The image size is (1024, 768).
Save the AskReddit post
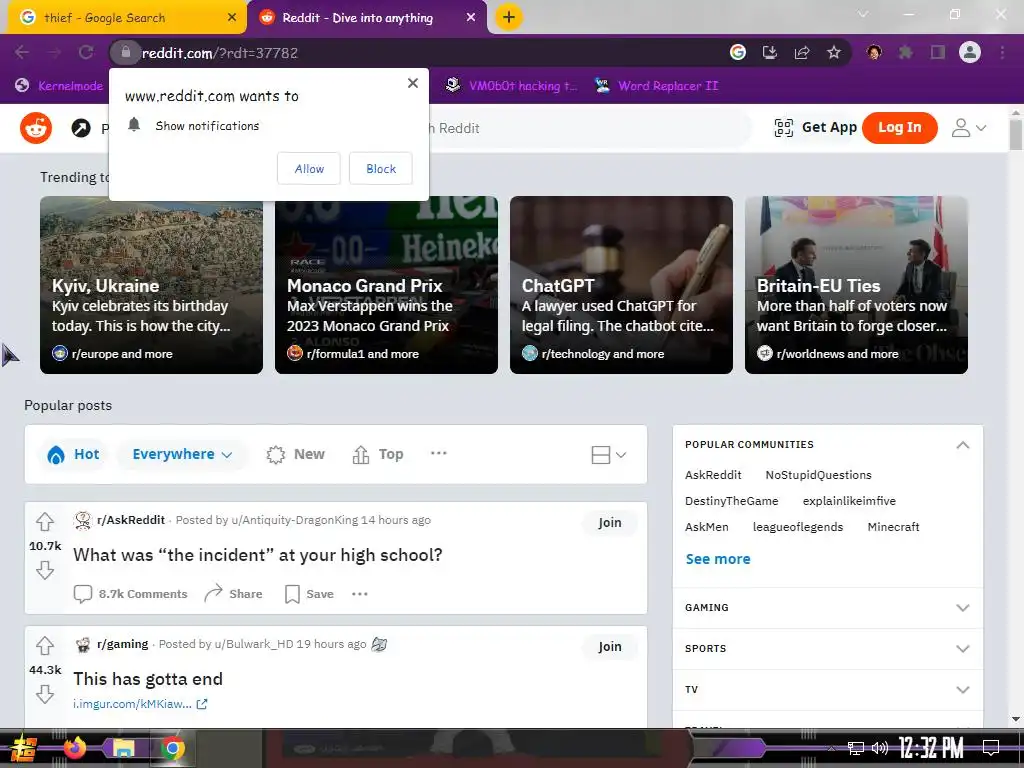[x=310, y=594]
